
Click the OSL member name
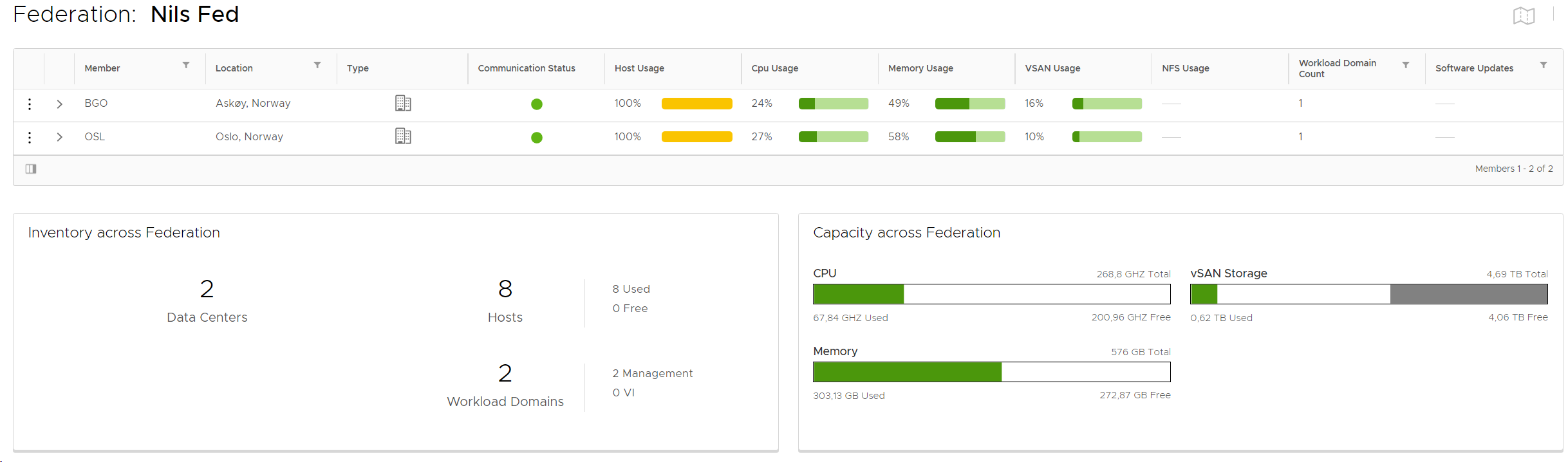95,136
